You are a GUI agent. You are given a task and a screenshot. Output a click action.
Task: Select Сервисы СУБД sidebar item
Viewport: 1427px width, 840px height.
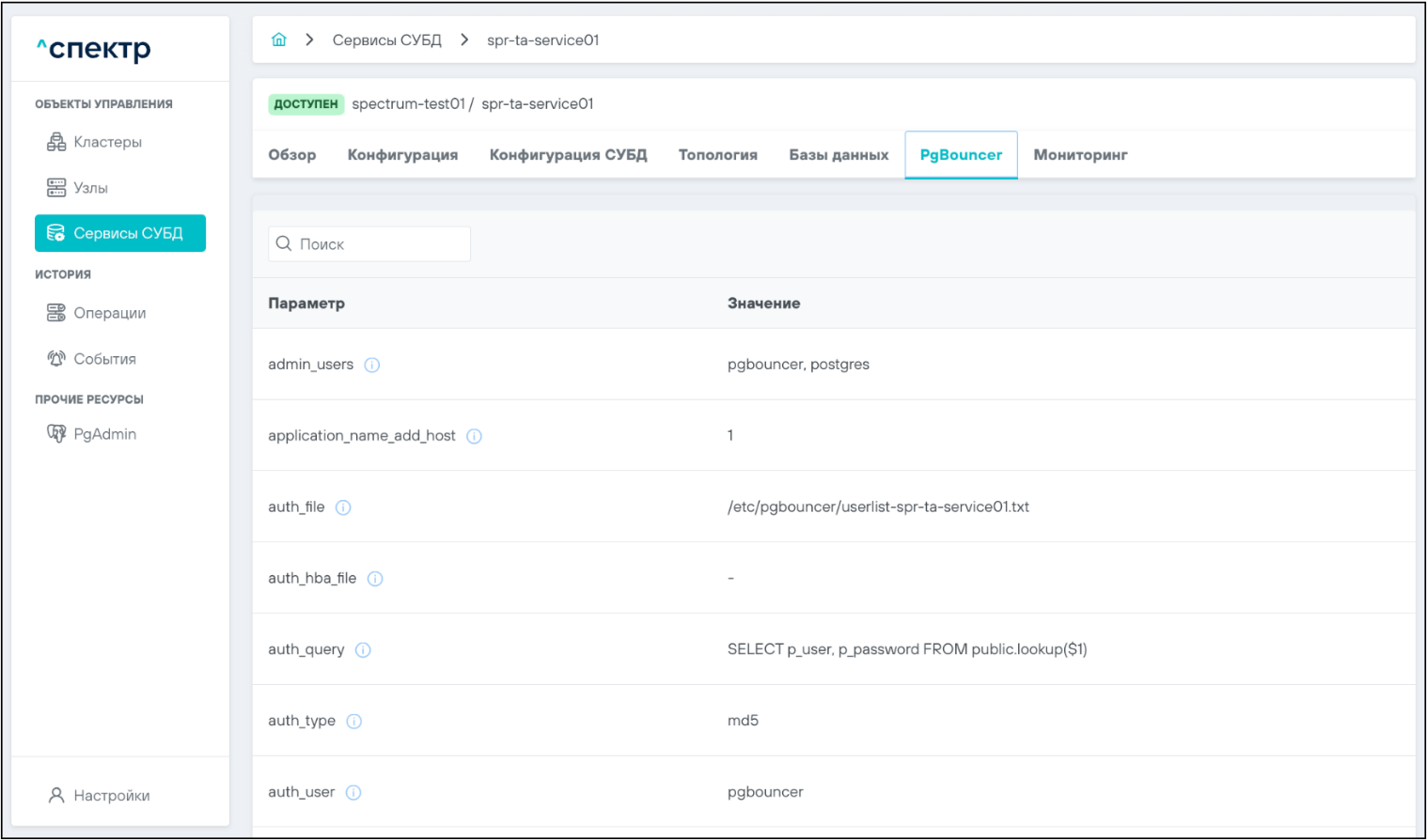[120, 233]
